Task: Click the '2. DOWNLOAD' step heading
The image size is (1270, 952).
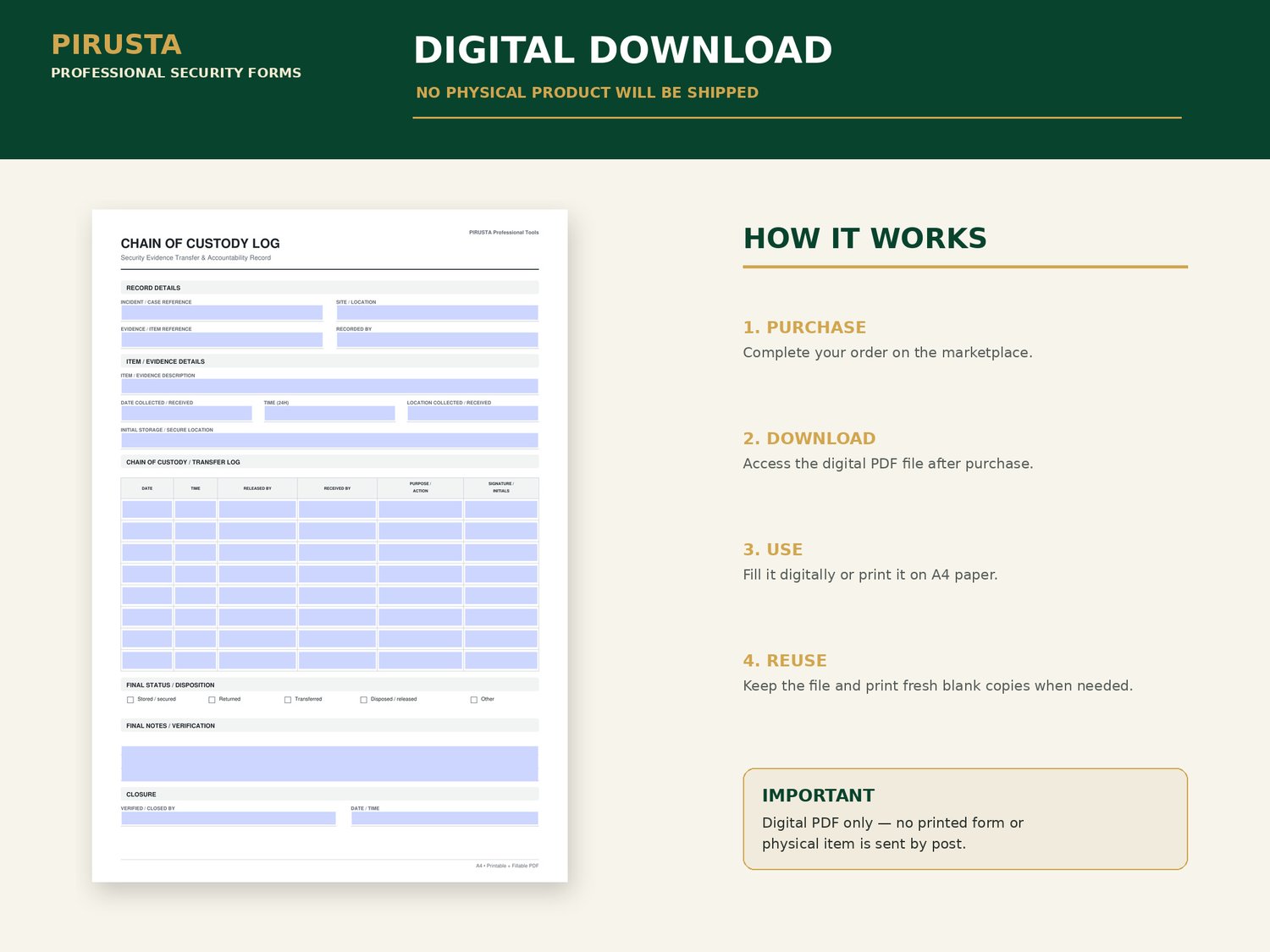Action: click(809, 438)
